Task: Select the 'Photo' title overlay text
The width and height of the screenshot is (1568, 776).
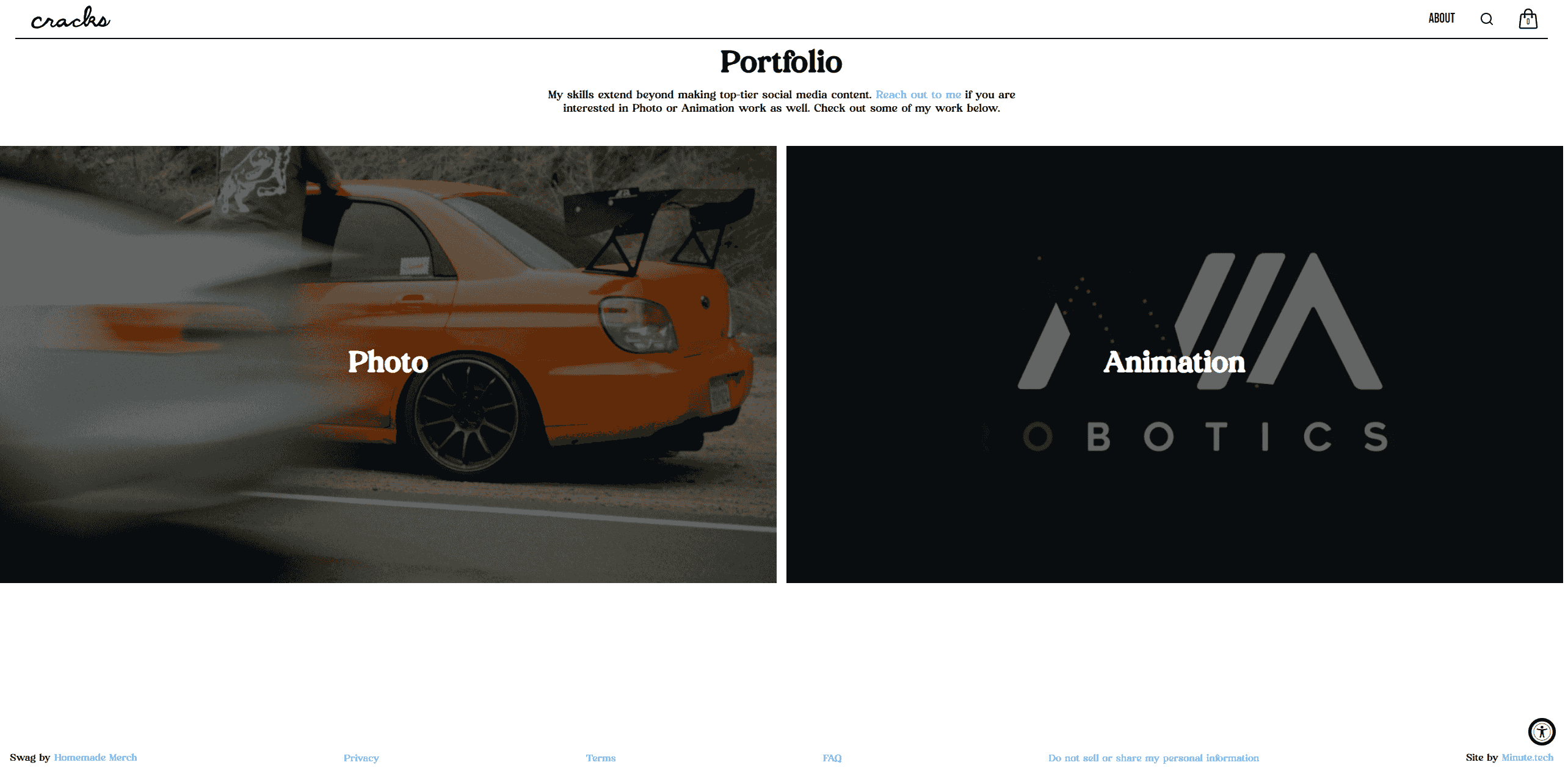Action: 389,362
